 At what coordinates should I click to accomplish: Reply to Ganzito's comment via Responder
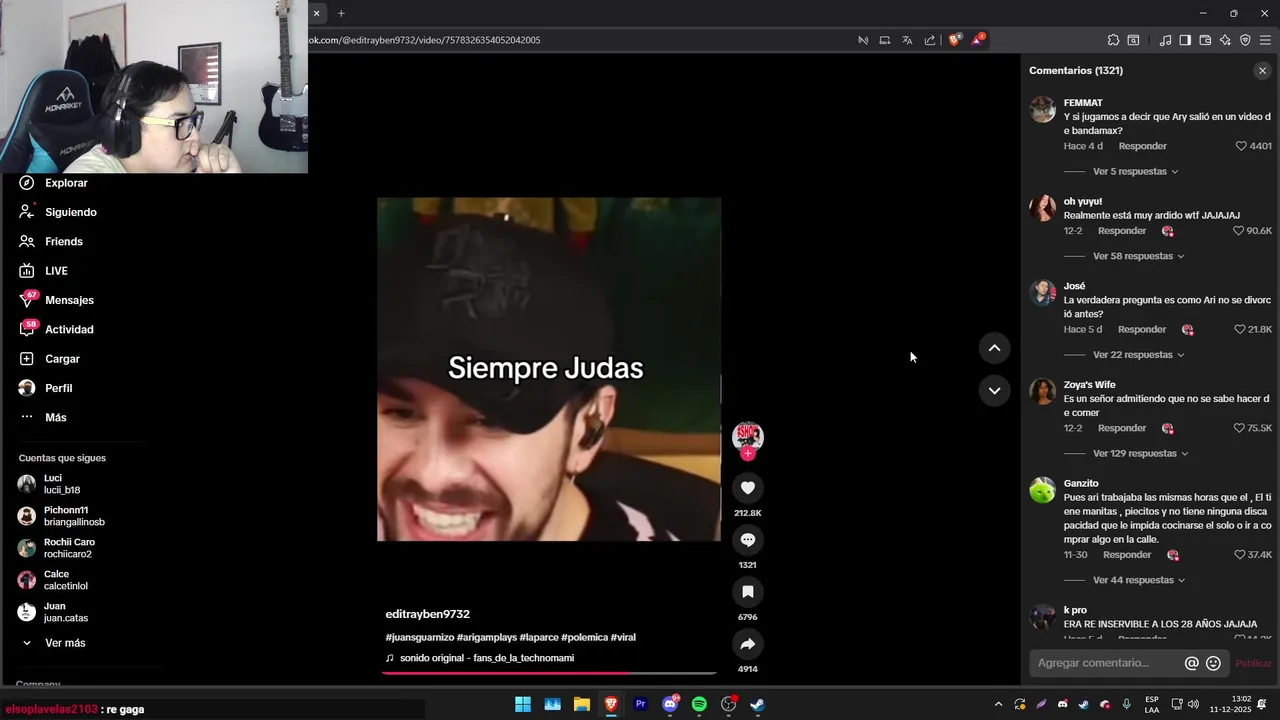tap(1127, 555)
